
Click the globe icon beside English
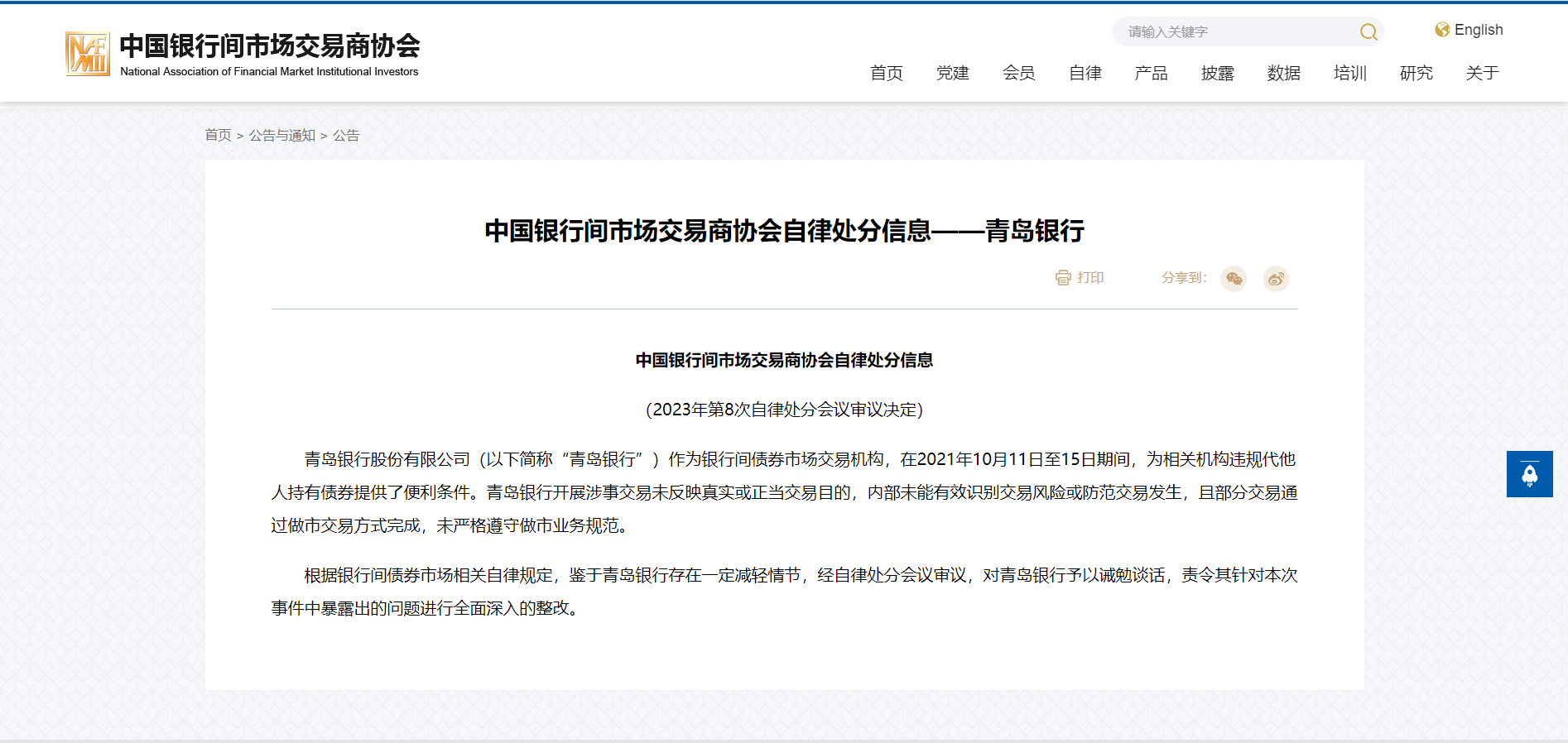1442,30
